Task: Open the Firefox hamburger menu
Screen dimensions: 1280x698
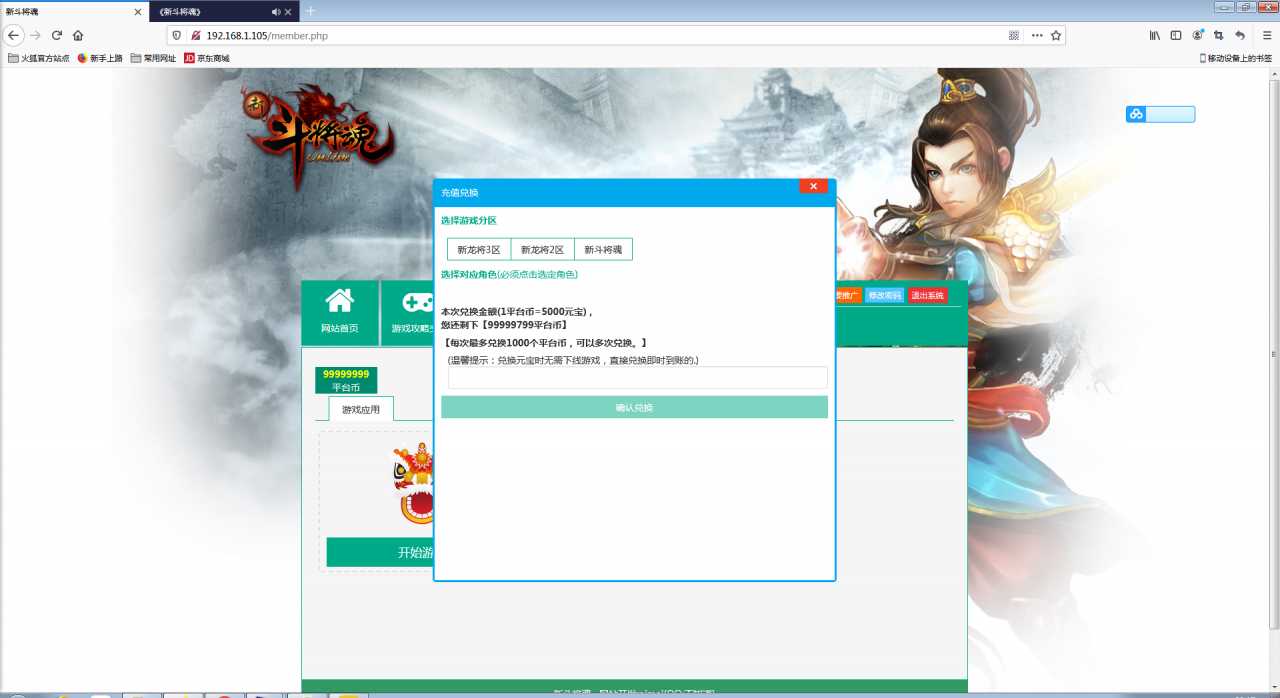Action: pyautogui.click(x=1267, y=35)
